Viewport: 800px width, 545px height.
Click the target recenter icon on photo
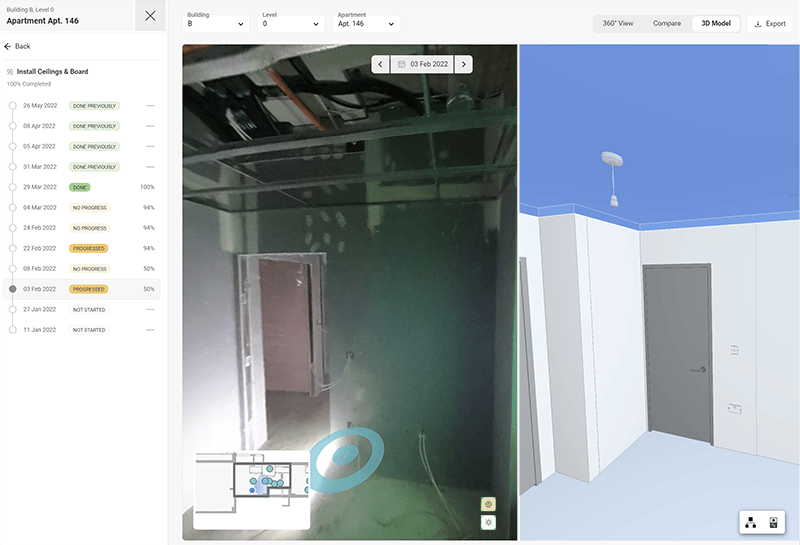pos(488,505)
